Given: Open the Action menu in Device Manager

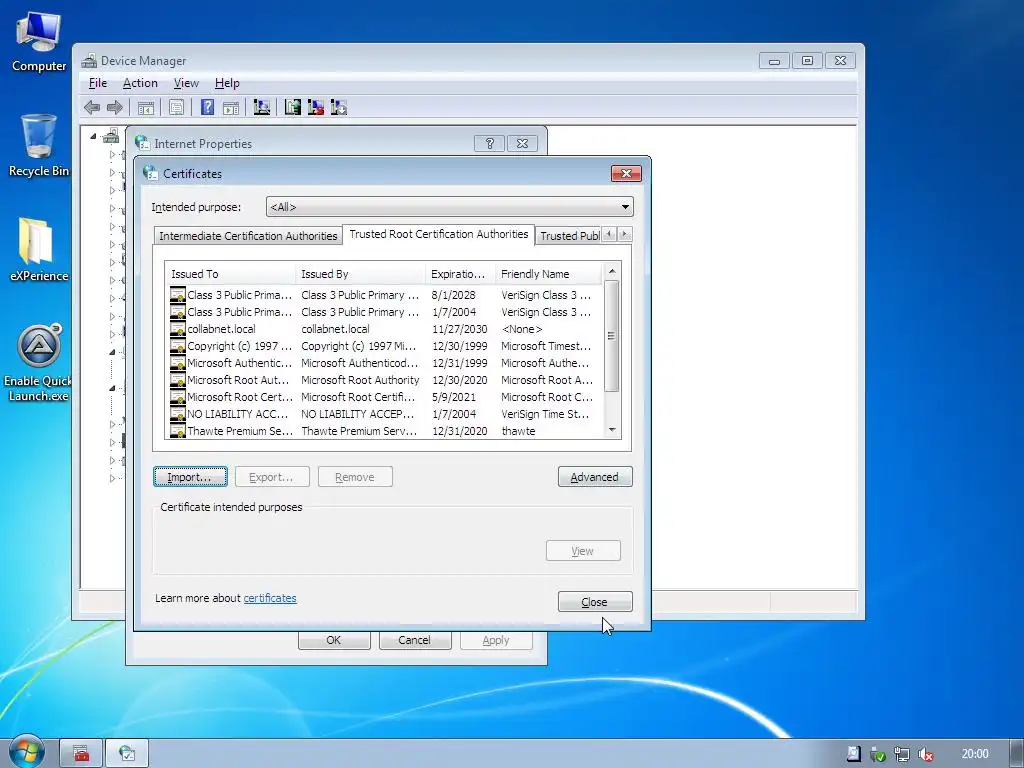Looking at the screenshot, I should 140,83.
